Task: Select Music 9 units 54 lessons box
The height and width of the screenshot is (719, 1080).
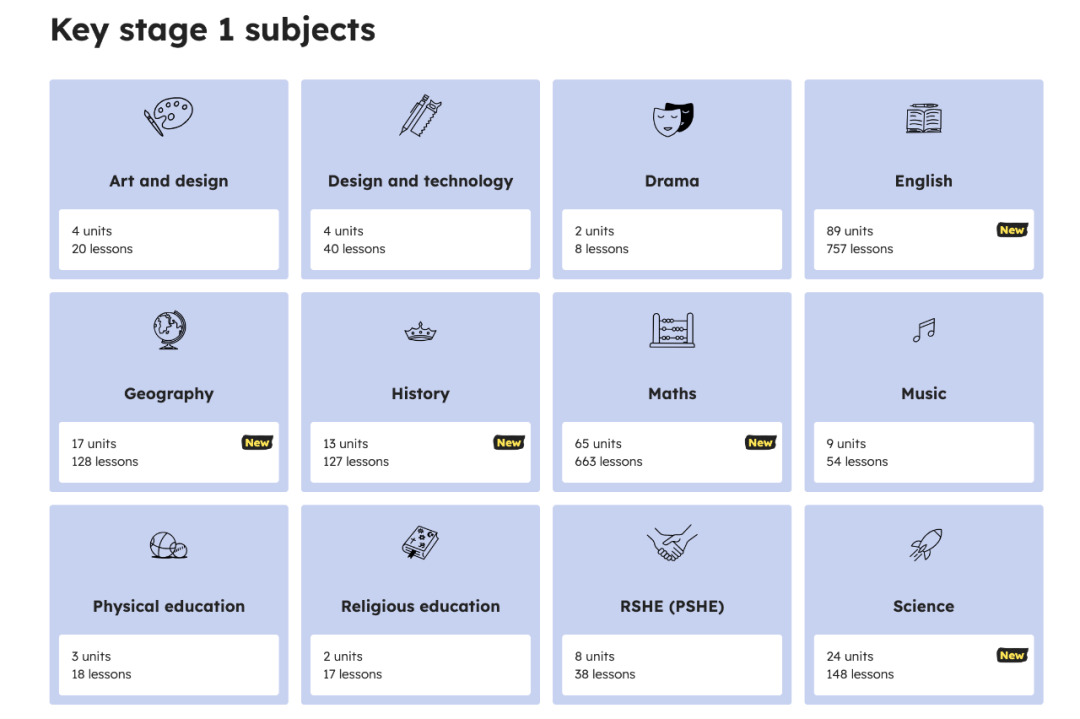Action: 924,452
